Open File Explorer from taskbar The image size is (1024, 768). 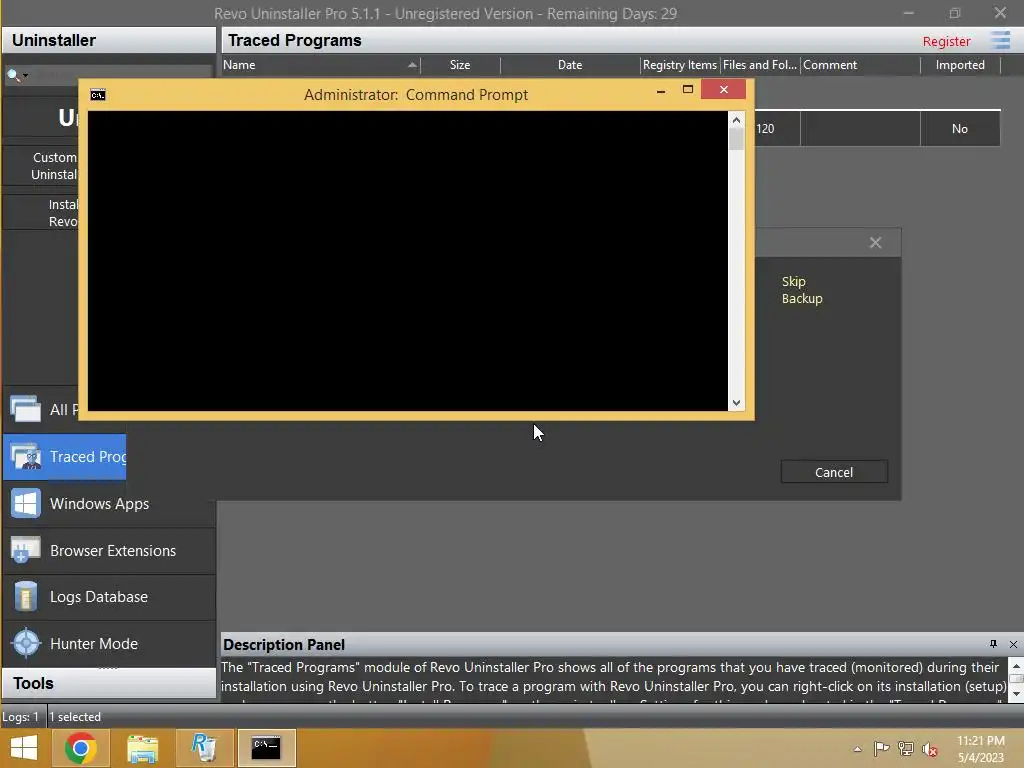(142, 748)
